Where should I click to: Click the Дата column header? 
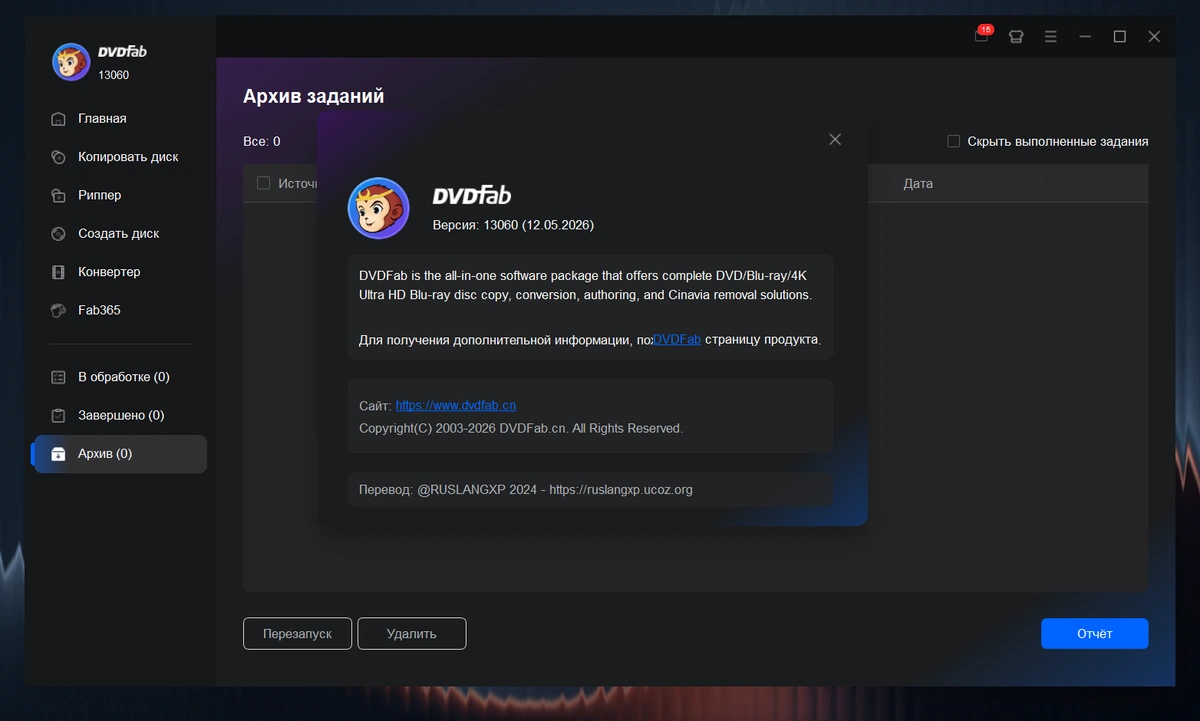tap(918, 184)
